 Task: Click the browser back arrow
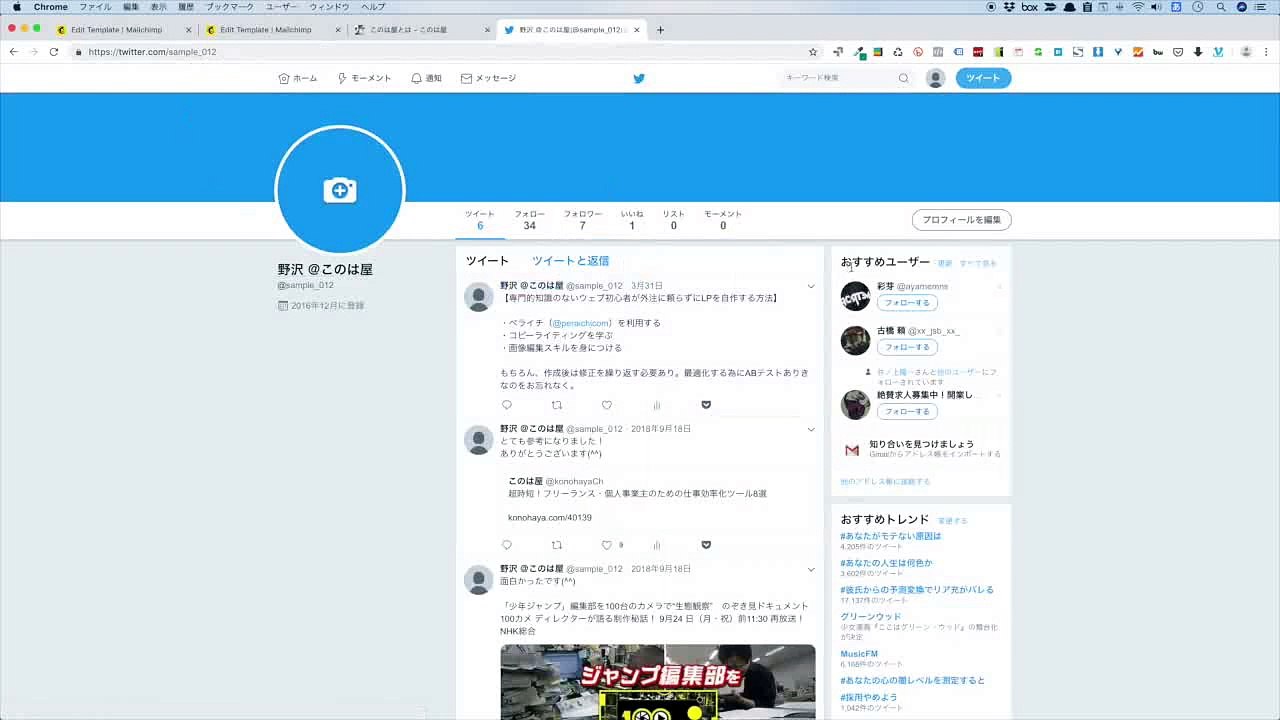(x=13, y=52)
